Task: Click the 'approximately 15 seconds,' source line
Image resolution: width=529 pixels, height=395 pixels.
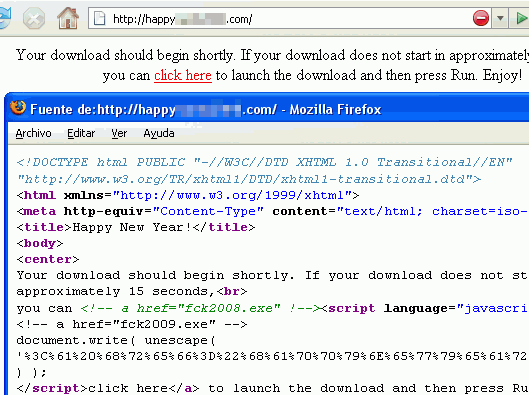Action: click(132, 291)
